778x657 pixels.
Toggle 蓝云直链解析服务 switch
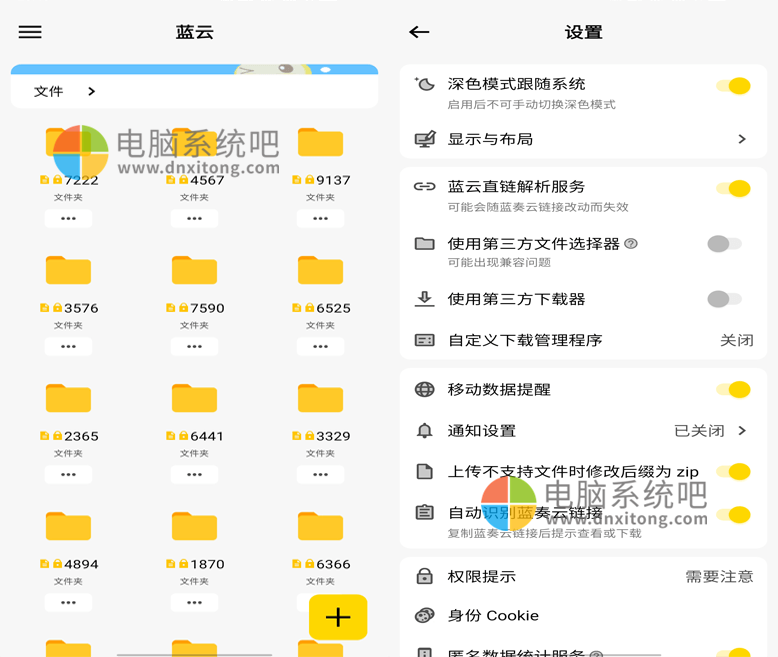734,189
